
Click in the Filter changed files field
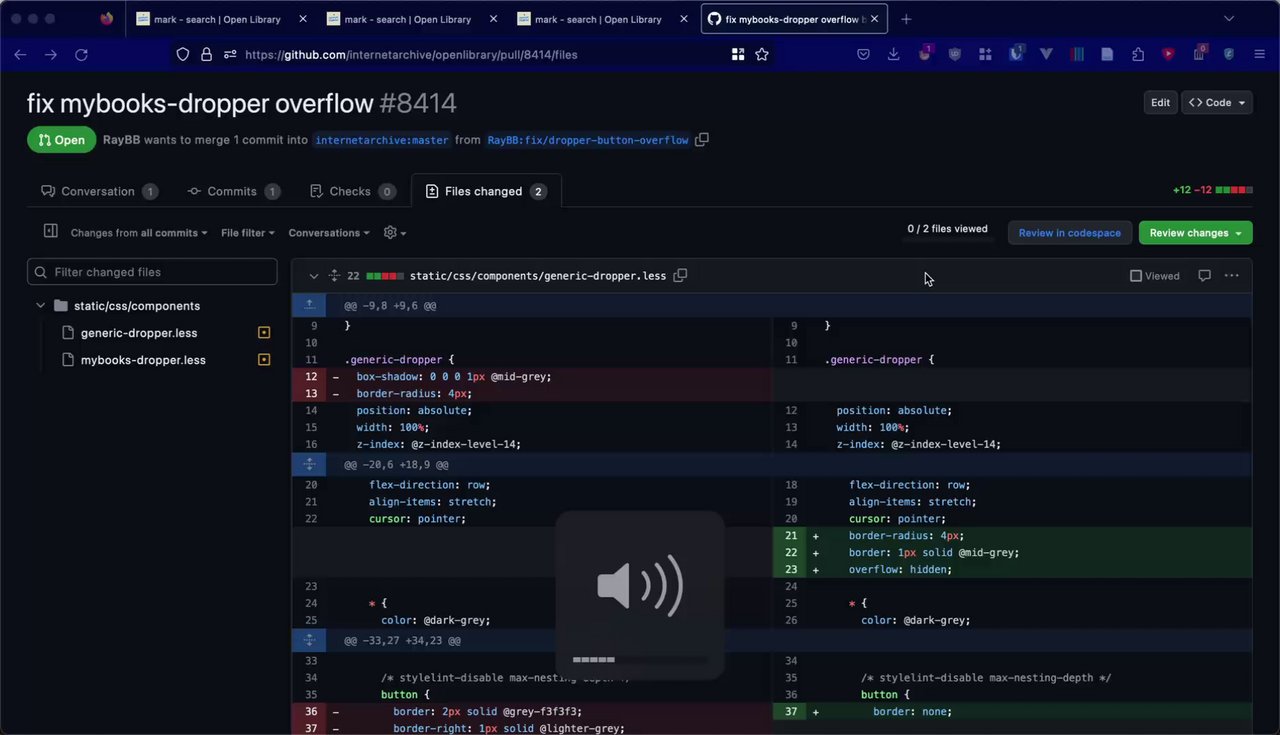pyautogui.click(x=152, y=272)
